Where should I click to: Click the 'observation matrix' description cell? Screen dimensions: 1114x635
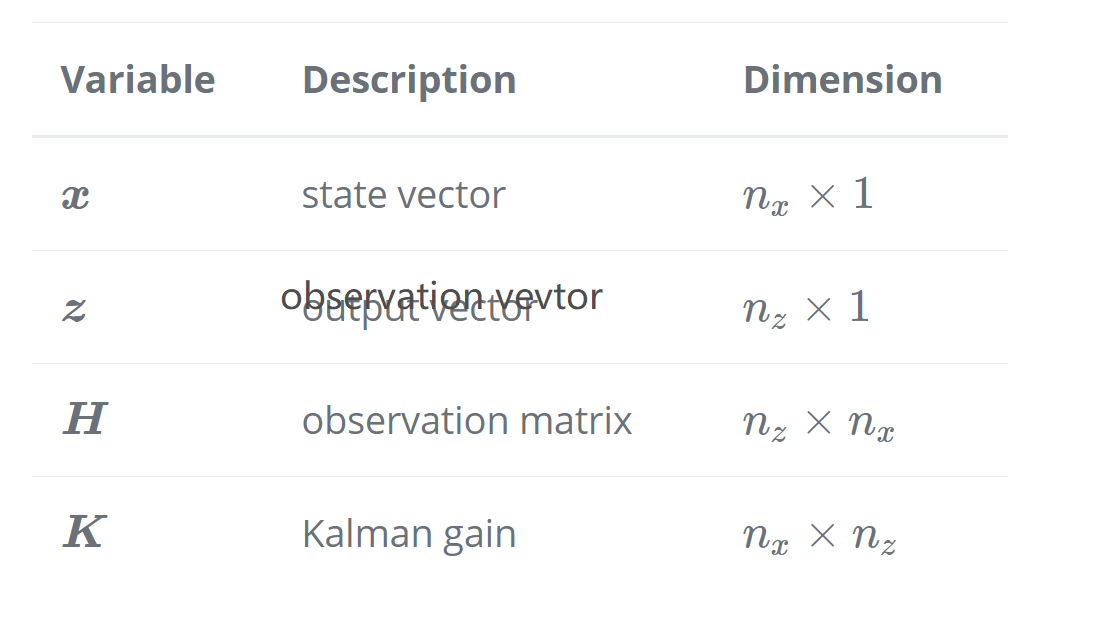click(x=467, y=420)
